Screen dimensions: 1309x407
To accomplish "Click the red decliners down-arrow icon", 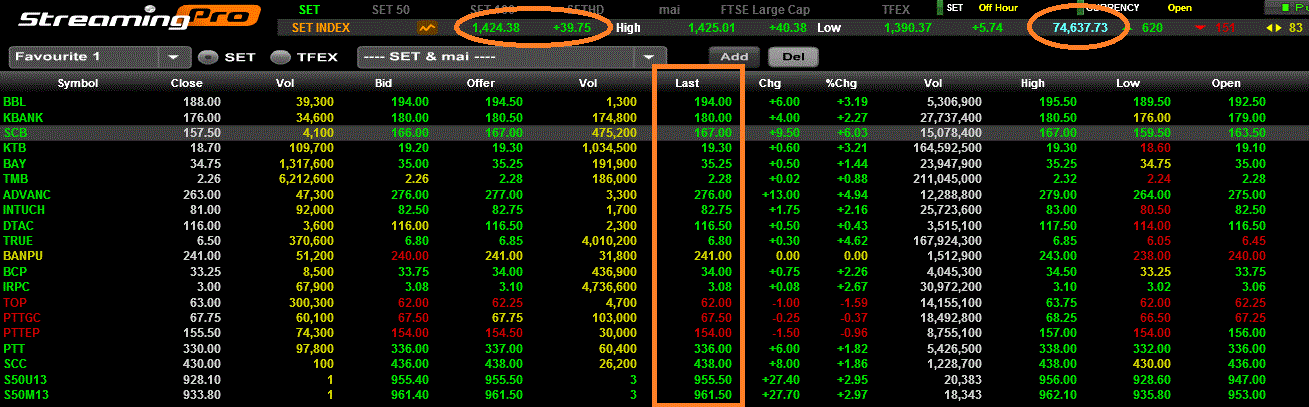I will tap(1201, 28).
